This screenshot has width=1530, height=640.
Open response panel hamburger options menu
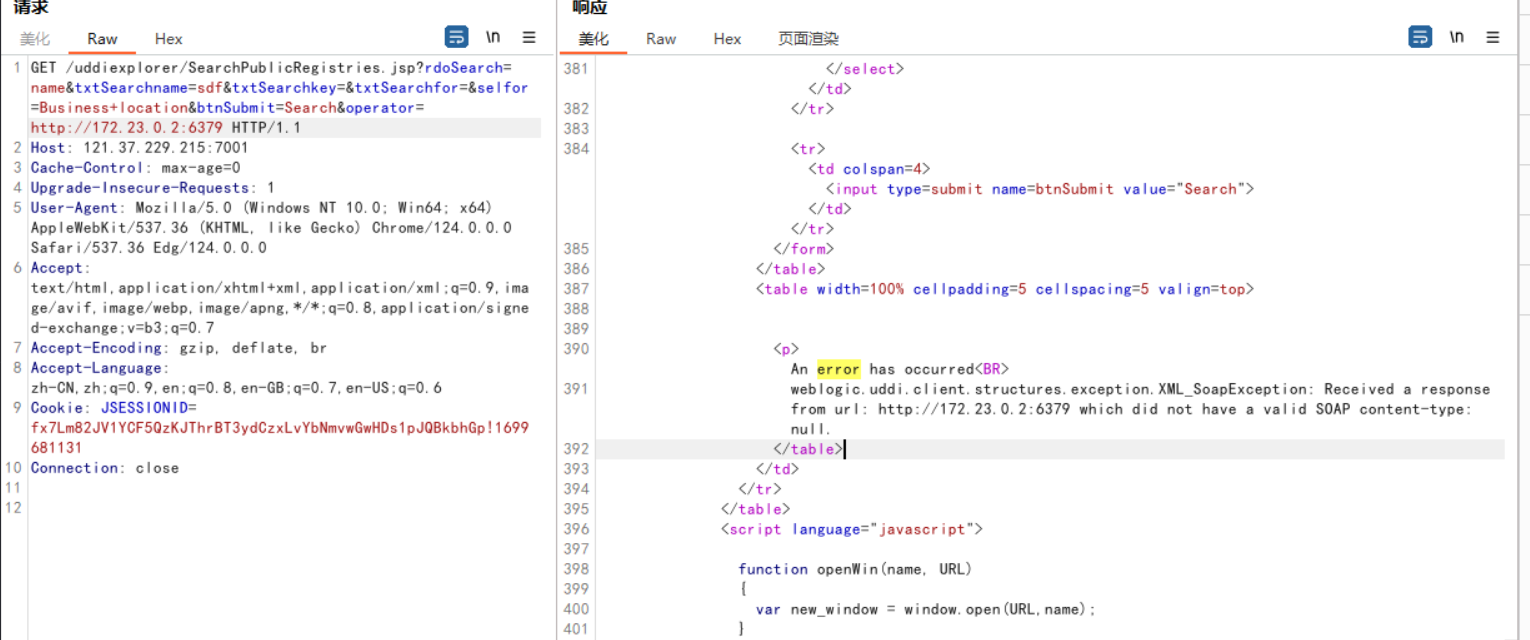tap(1493, 37)
